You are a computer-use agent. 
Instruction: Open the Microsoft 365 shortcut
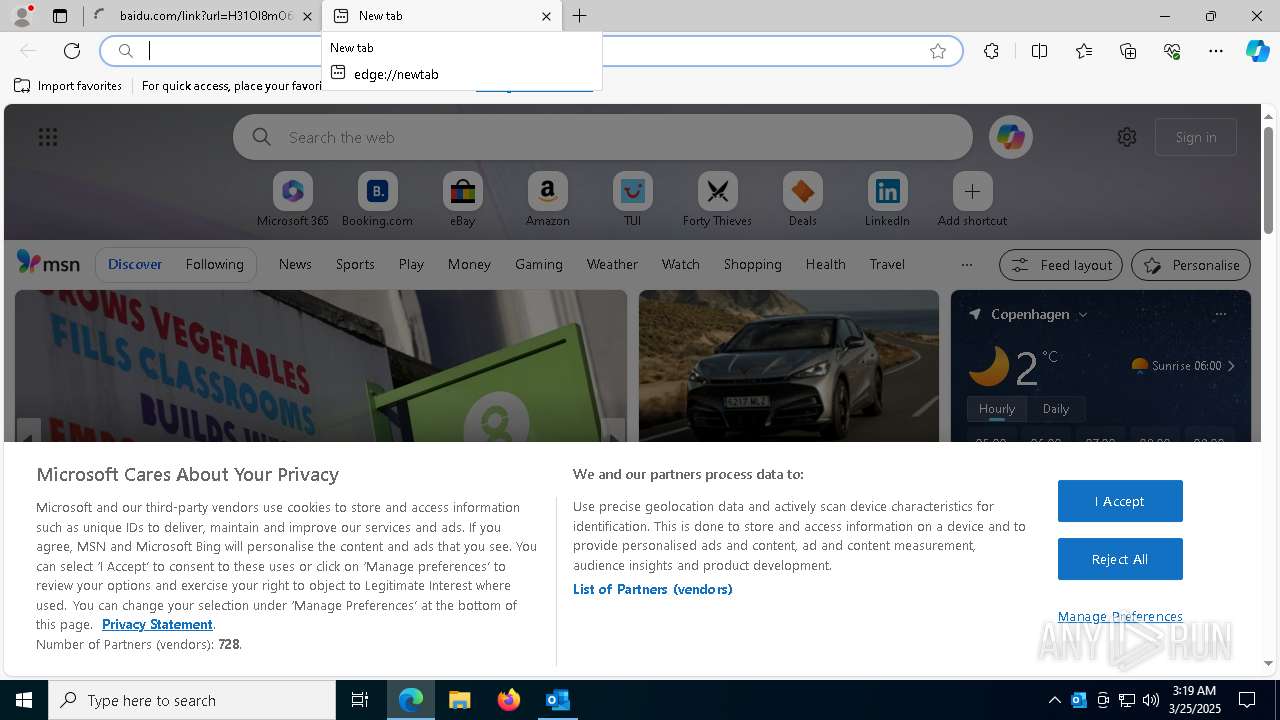[x=293, y=200]
